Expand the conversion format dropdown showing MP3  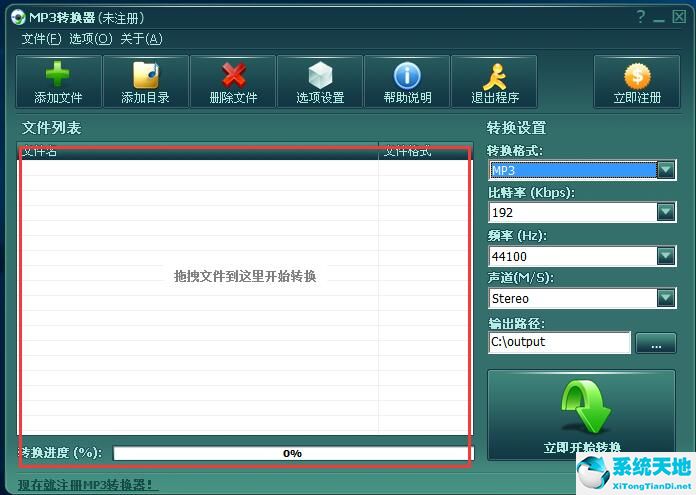666,170
